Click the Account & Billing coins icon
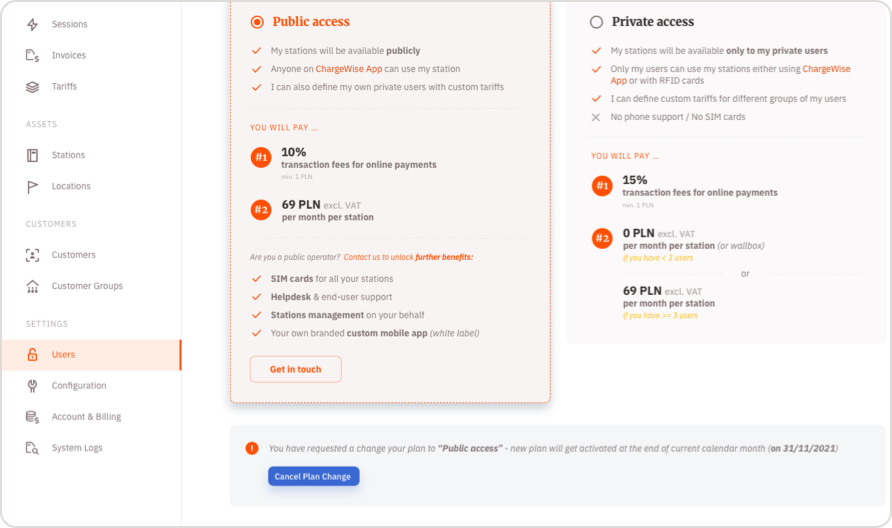The height and width of the screenshot is (528, 892). coord(32,417)
